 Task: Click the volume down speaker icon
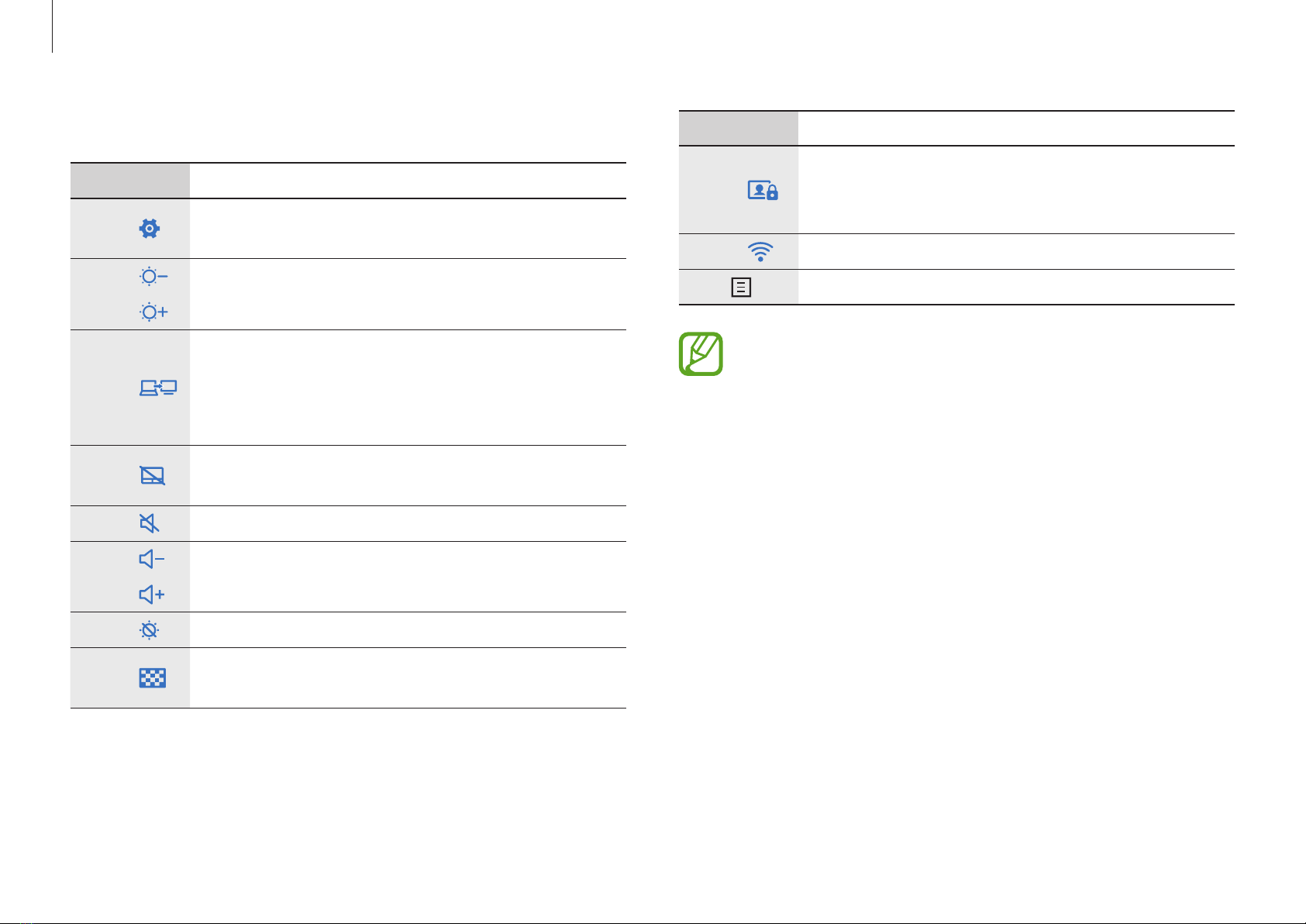(x=152, y=559)
